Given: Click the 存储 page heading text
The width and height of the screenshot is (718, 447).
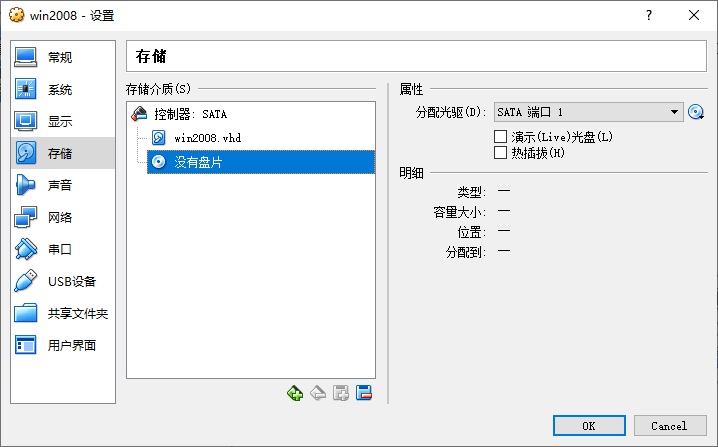Looking at the screenshot, I should tap(151, 56).
